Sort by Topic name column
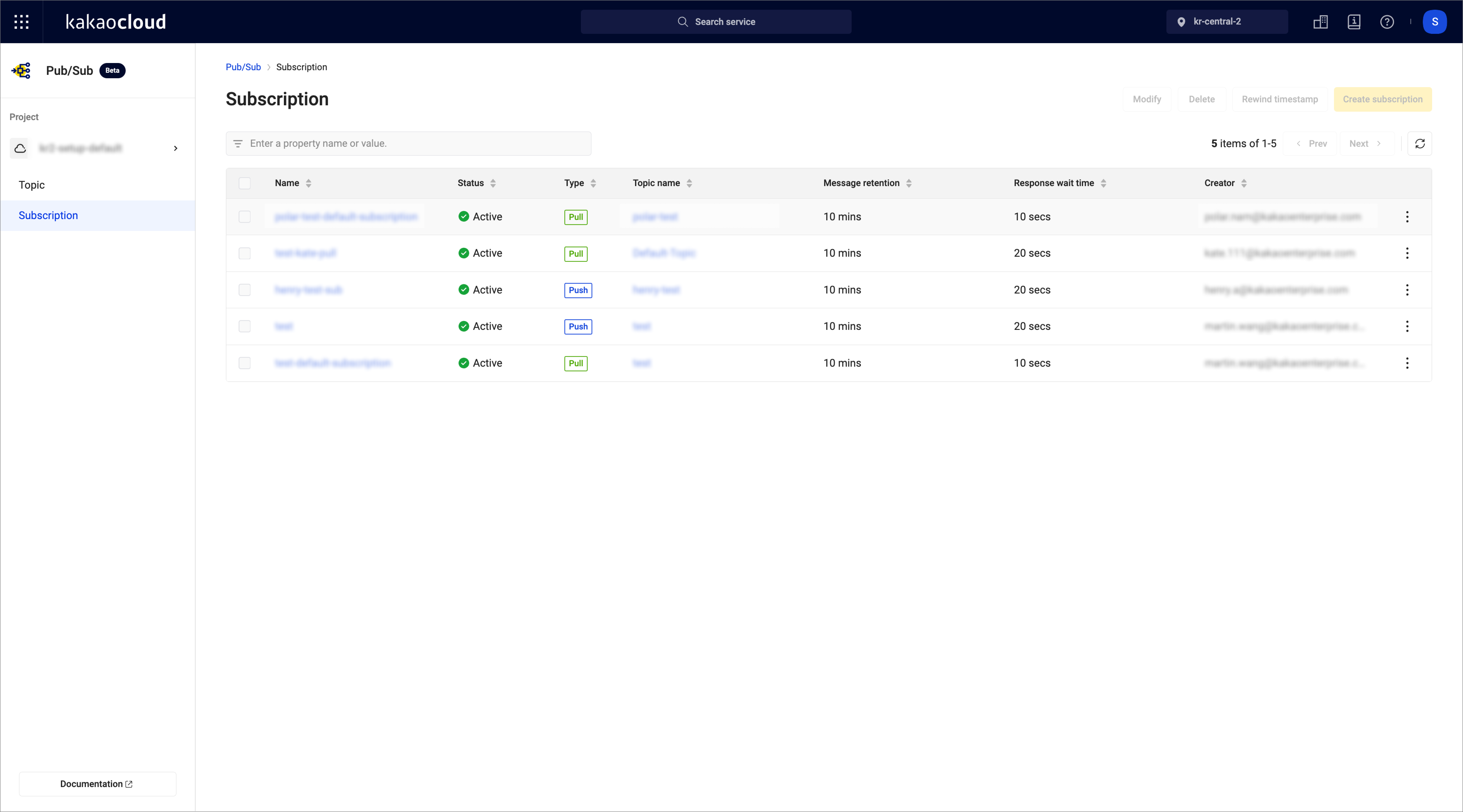 (x=689, y=183)
